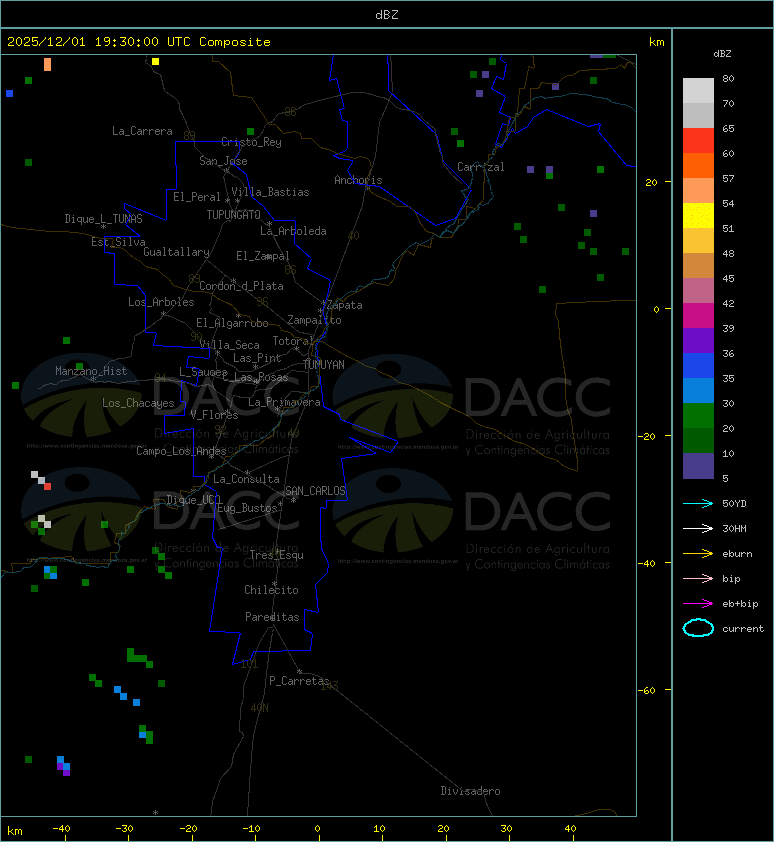Click the Gualtallary label
Viewport: 774px width, 842px height.
pos(177,252)
